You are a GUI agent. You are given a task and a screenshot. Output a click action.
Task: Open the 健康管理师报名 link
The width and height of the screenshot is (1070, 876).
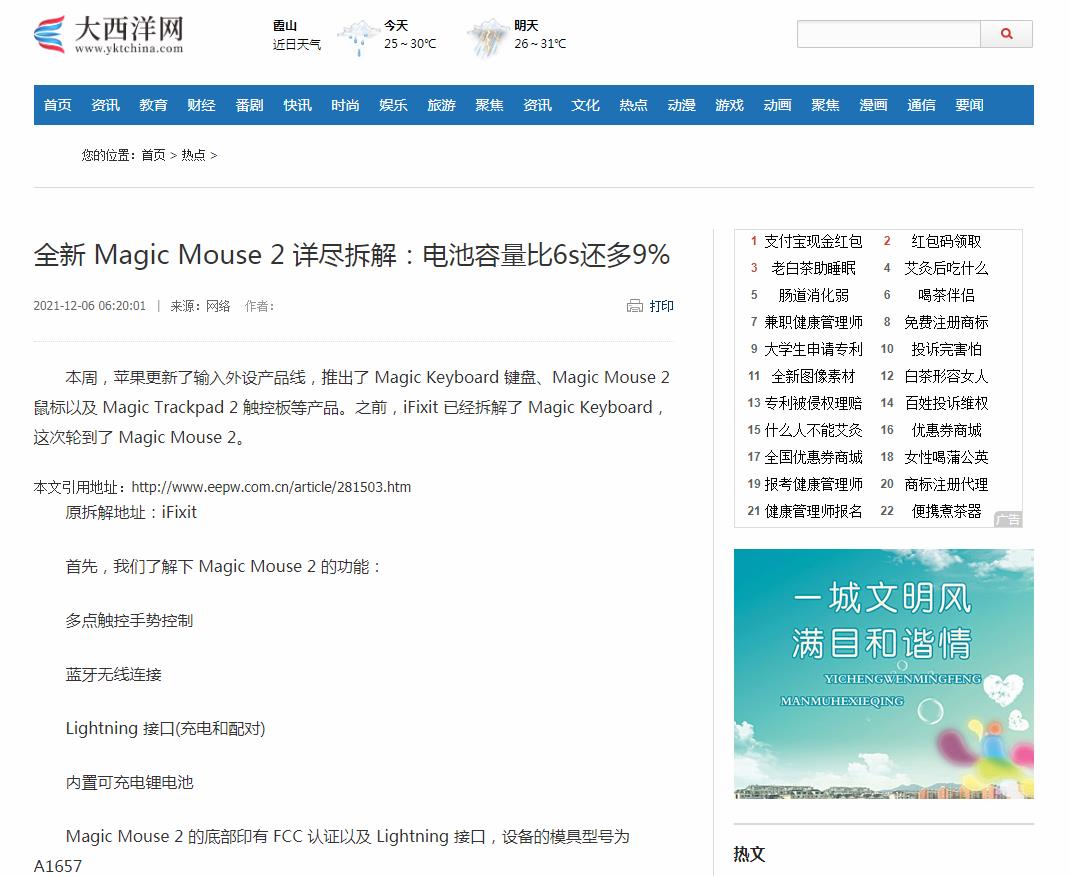point(813,511)
